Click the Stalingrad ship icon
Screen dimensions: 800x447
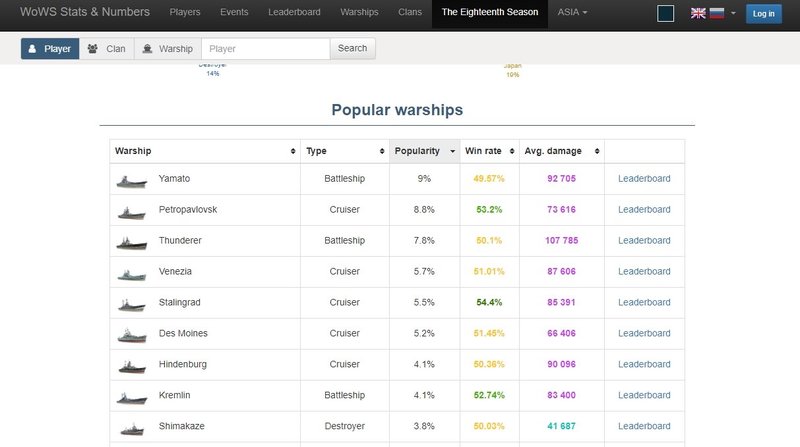(x=132, y=305)
